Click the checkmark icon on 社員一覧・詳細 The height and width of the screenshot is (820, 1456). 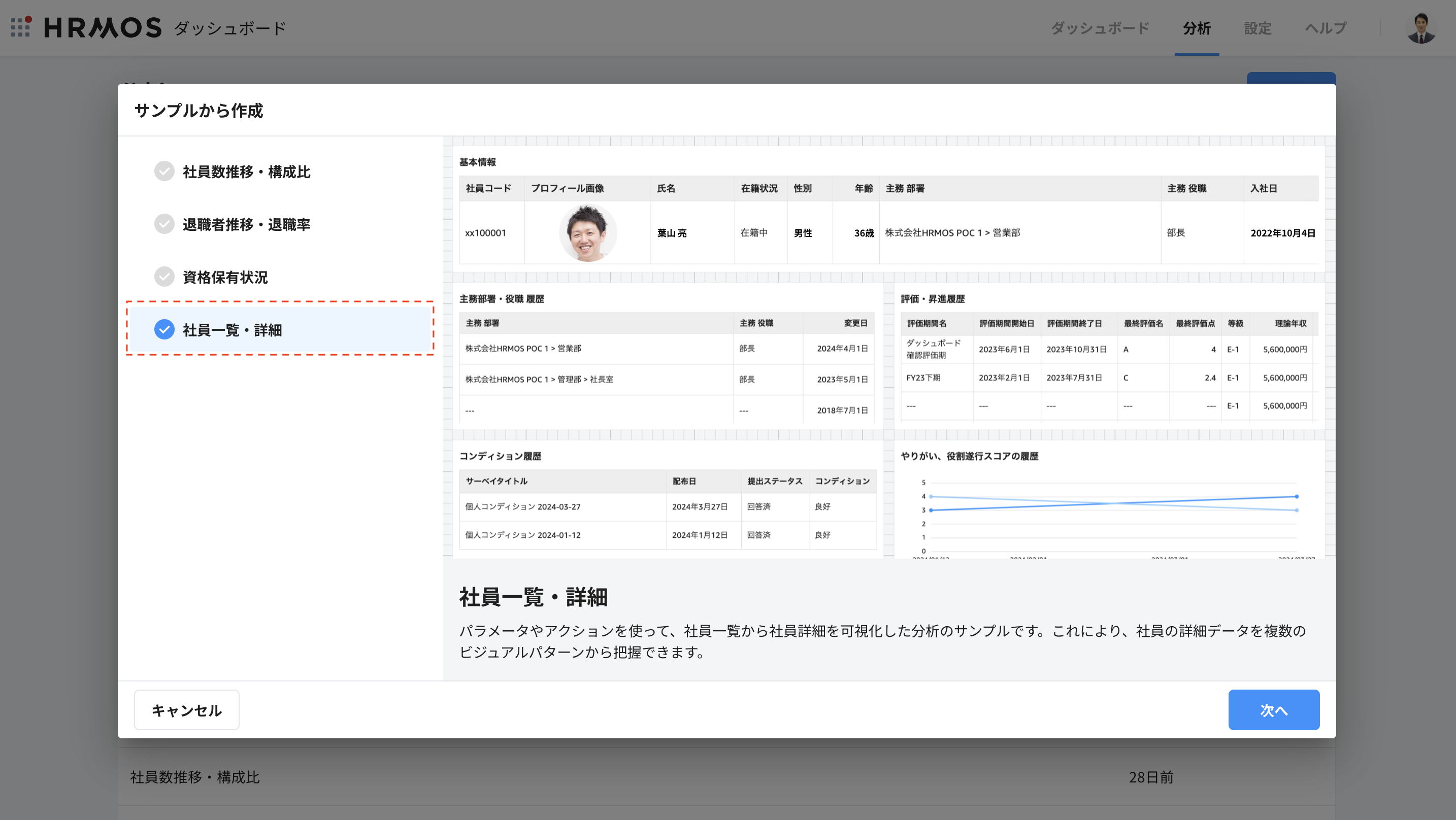point(164,330)
